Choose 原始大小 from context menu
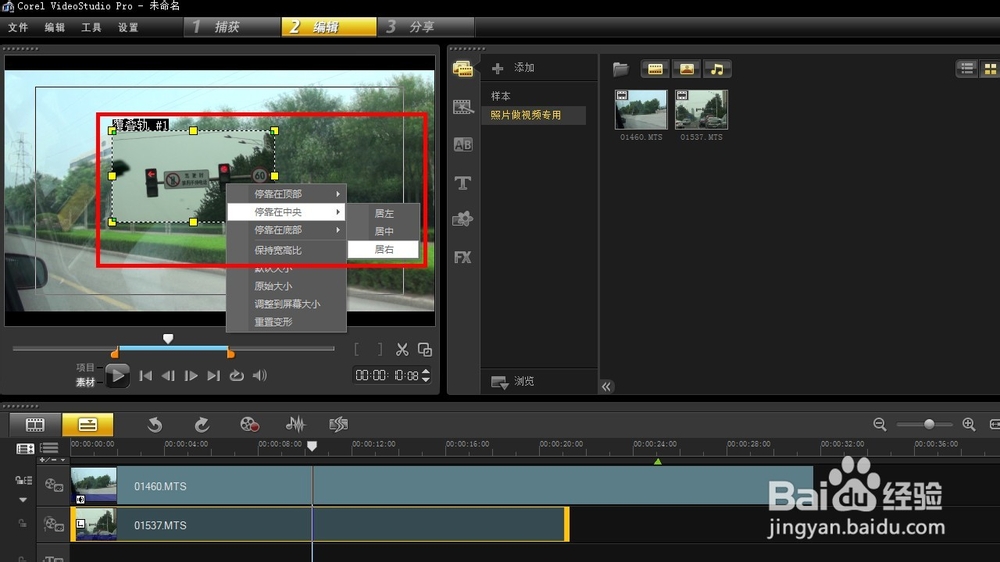This screenshot has width=1000, height=562. click(287, 286)
